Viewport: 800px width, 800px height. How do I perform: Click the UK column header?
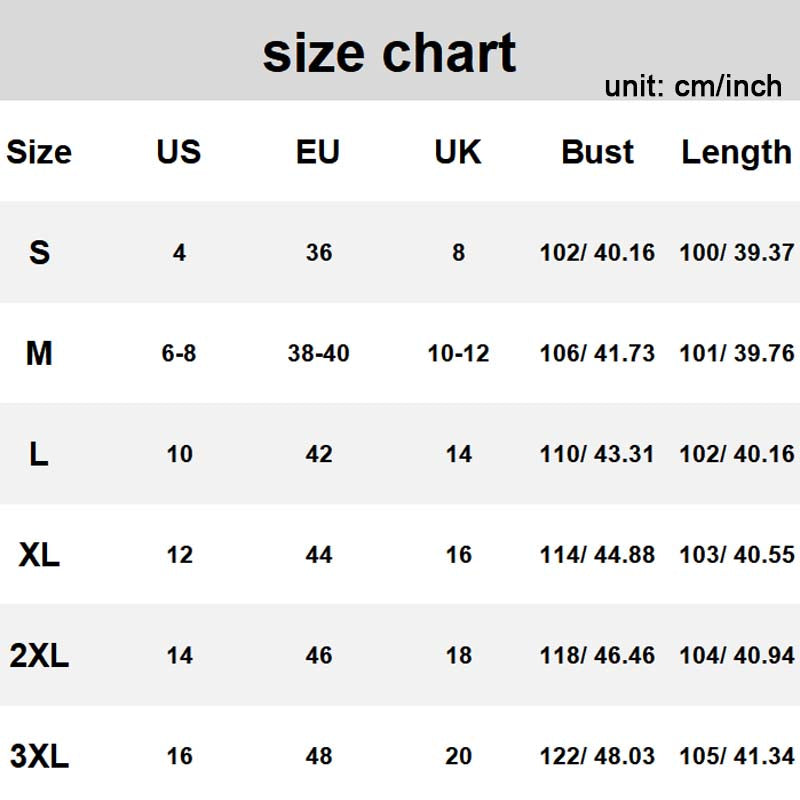pos(458,152)
